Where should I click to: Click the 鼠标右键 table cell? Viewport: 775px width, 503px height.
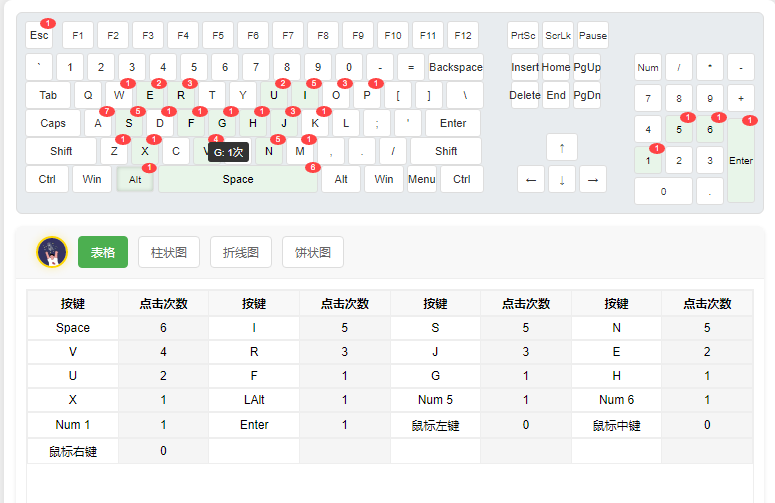click(73, 451)
